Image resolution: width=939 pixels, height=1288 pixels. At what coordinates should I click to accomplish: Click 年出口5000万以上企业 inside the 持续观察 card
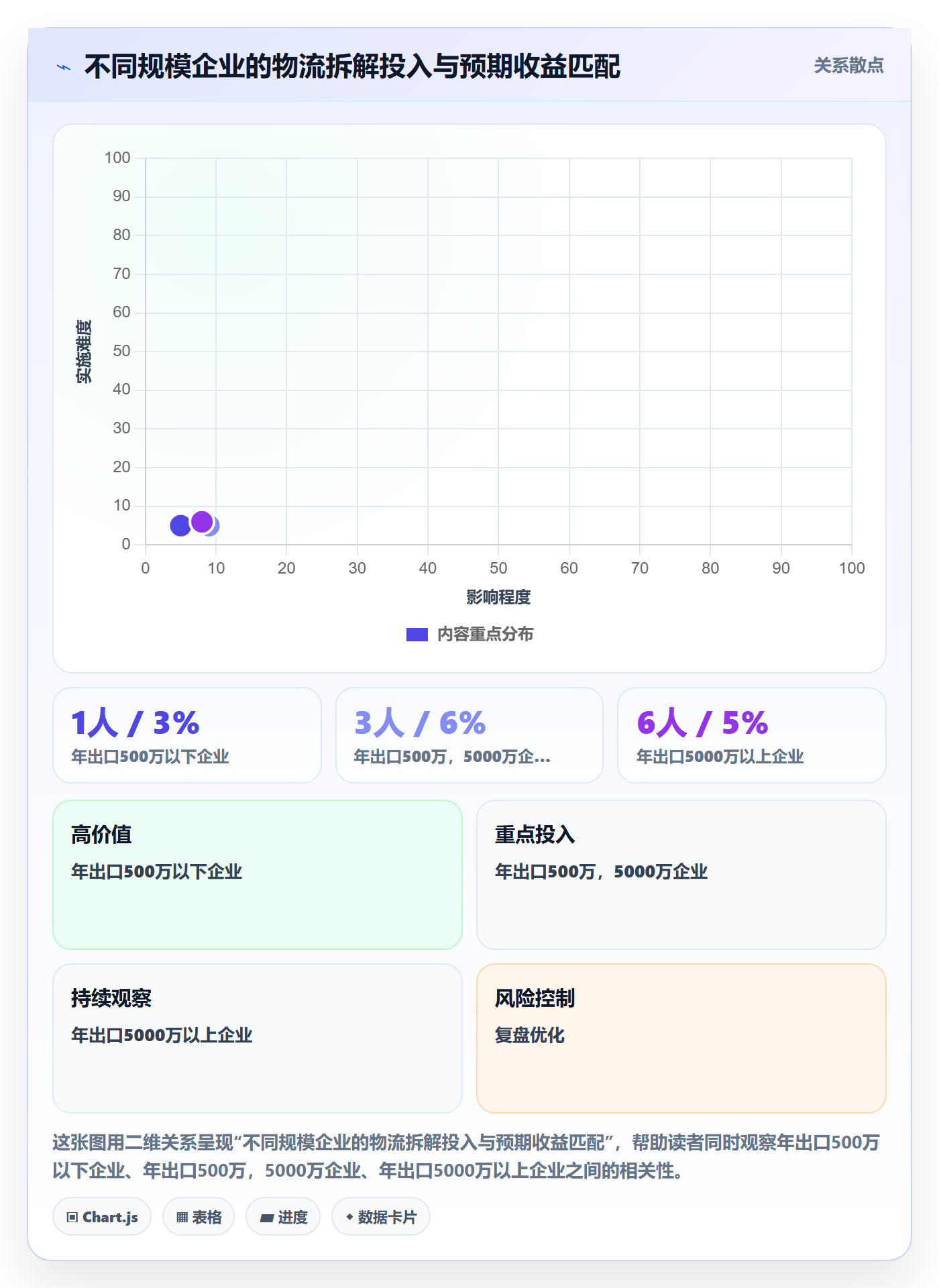[162, 1035]
